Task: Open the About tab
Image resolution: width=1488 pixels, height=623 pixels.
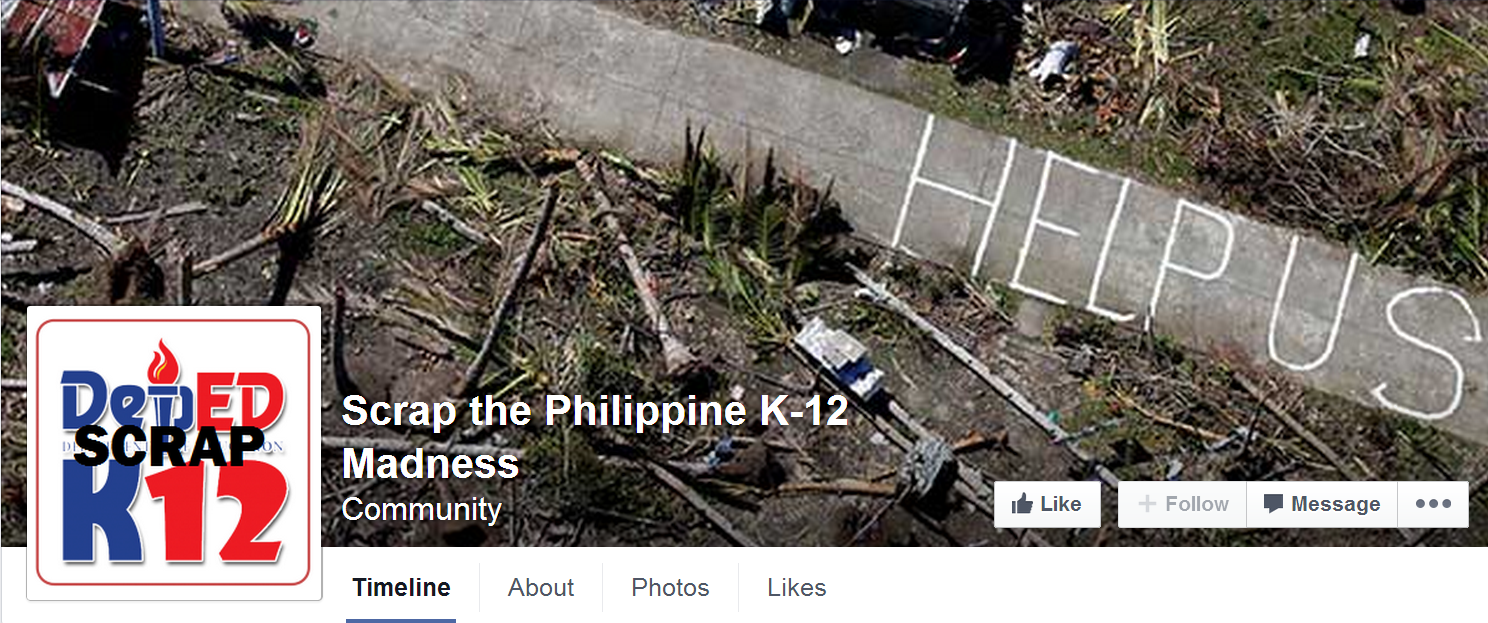Action: point(541,588)
